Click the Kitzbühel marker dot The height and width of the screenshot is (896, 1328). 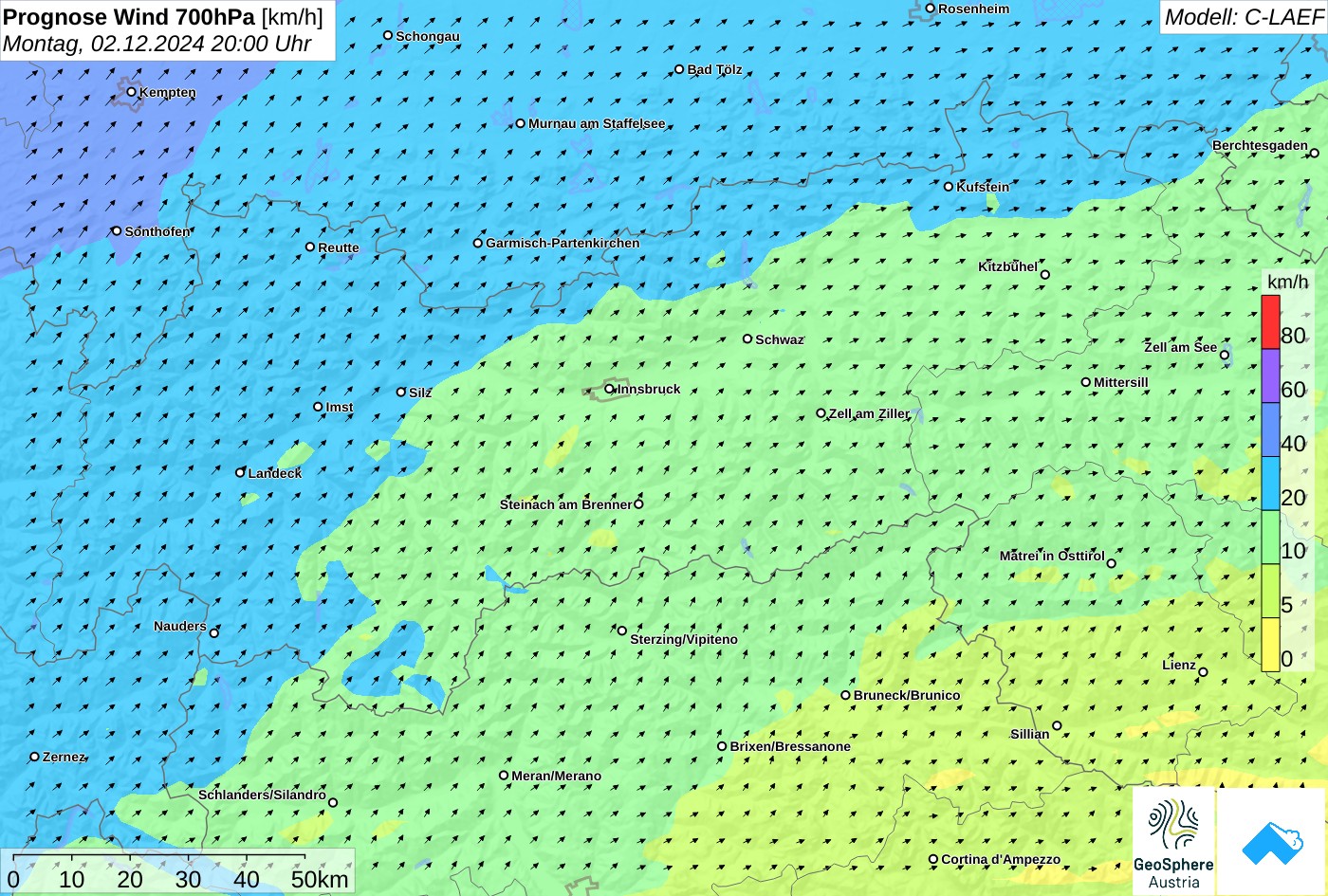(x=1045, y=275)
